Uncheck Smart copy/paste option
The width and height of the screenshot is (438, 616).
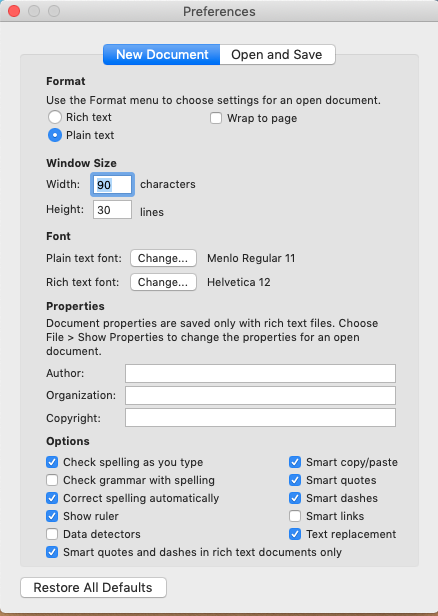coord(295,462)
